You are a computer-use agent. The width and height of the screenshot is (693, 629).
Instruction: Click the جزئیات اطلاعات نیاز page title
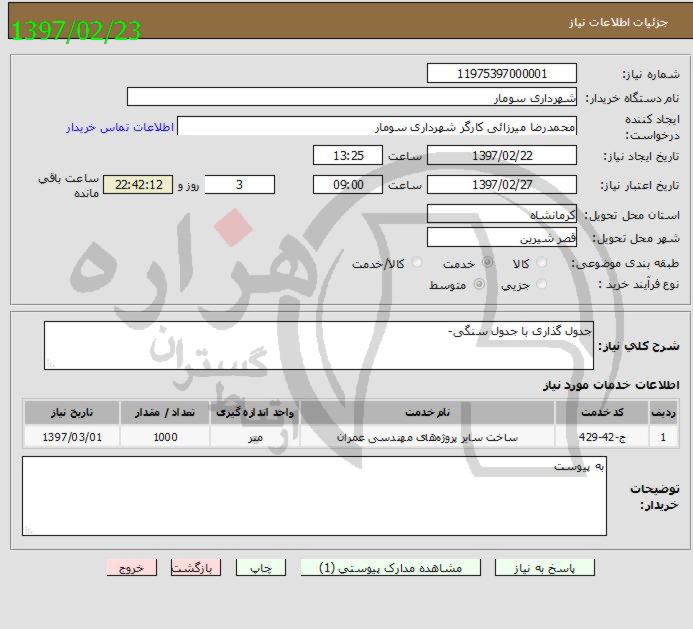(618, 22)
